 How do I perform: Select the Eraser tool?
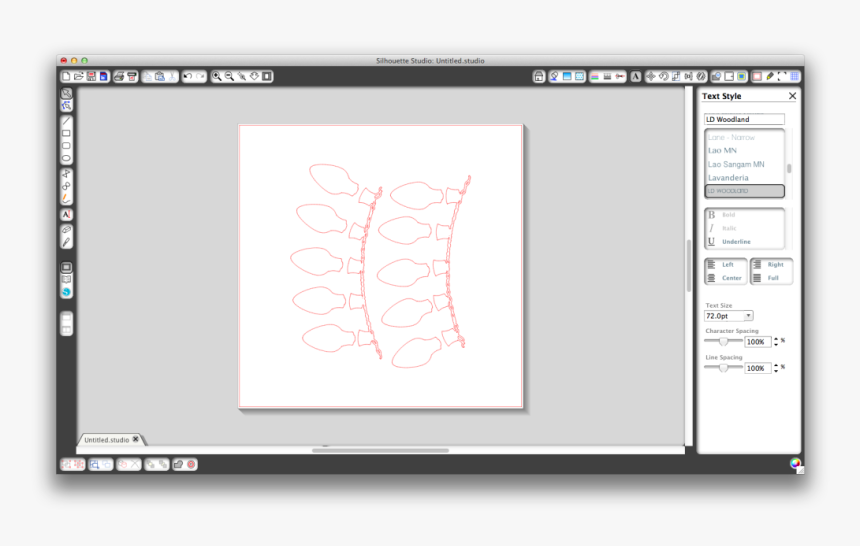pyautogui.click(x=66, y=229)
